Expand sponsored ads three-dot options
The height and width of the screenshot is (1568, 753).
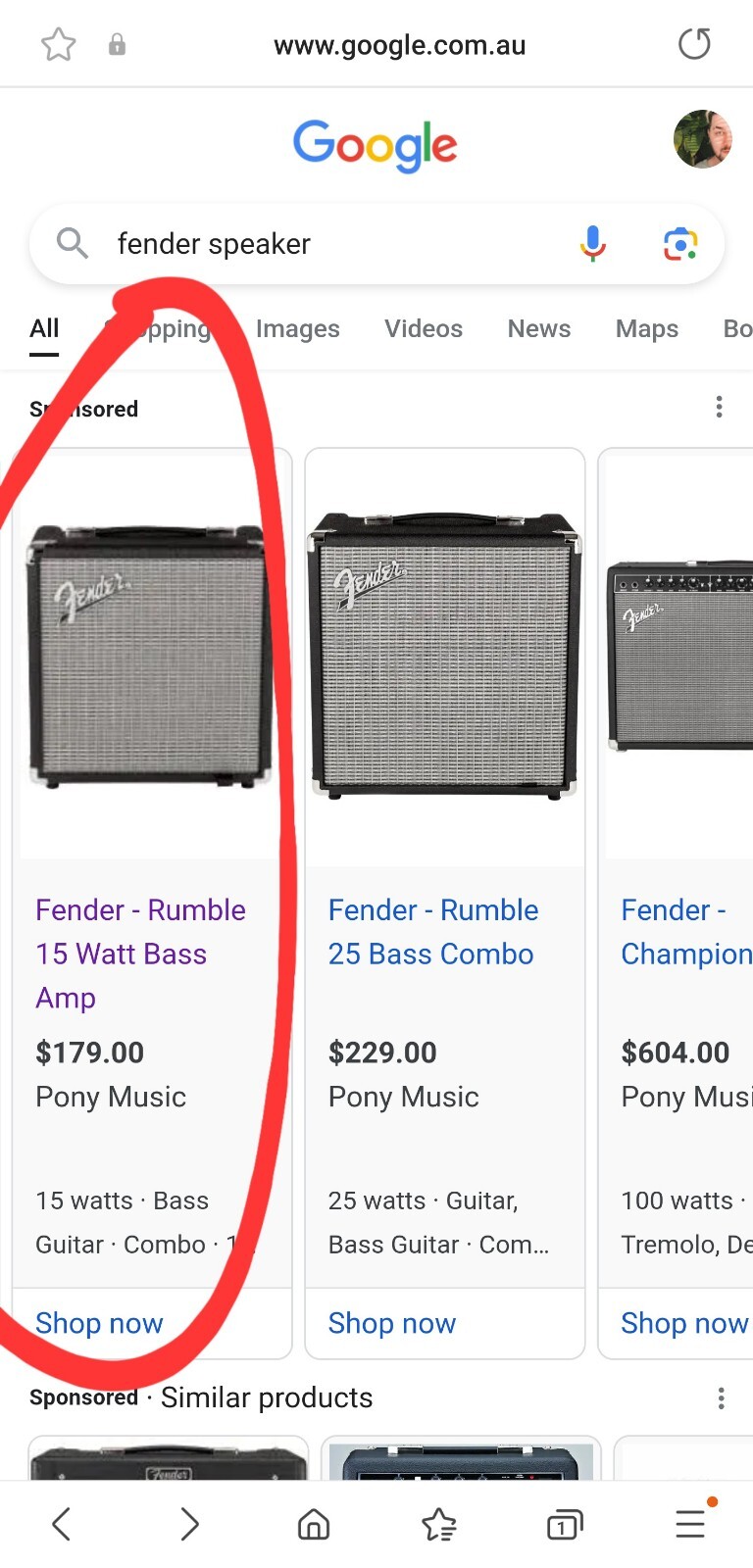(719, 407)
